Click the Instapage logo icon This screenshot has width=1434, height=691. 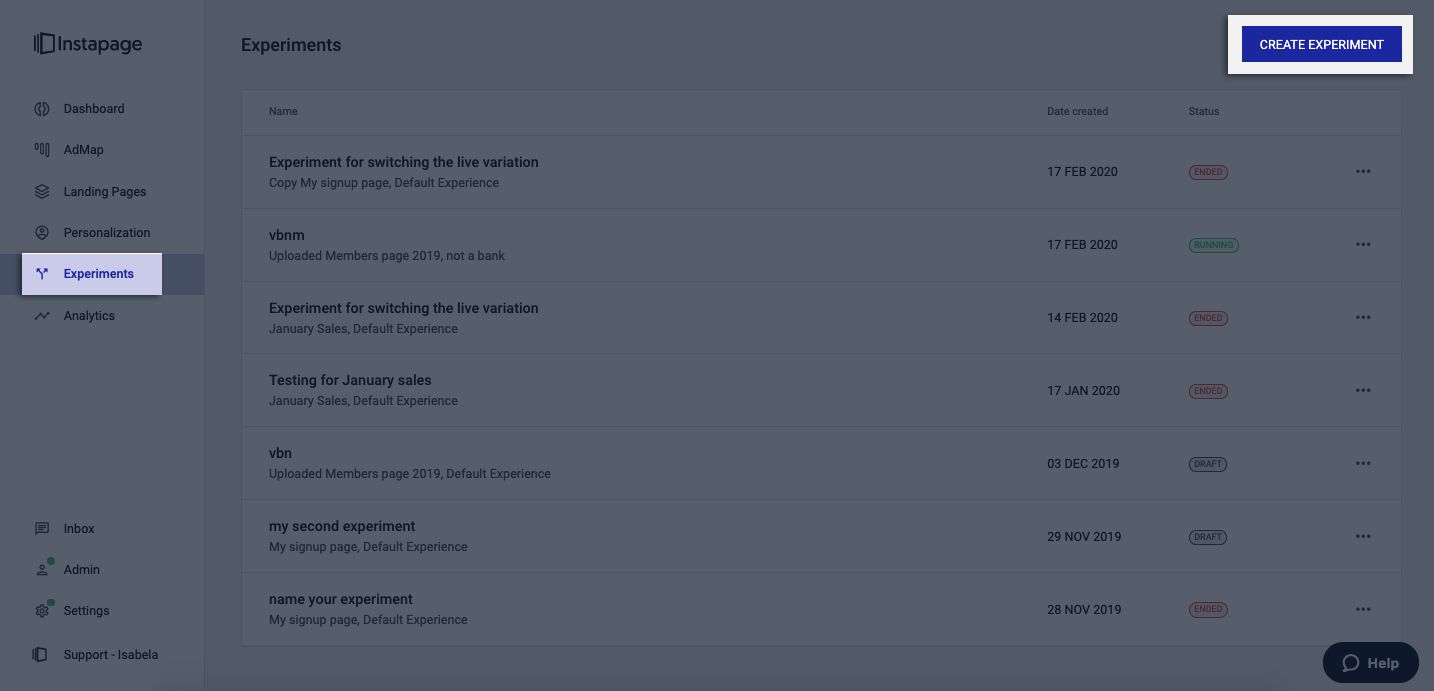44,44
